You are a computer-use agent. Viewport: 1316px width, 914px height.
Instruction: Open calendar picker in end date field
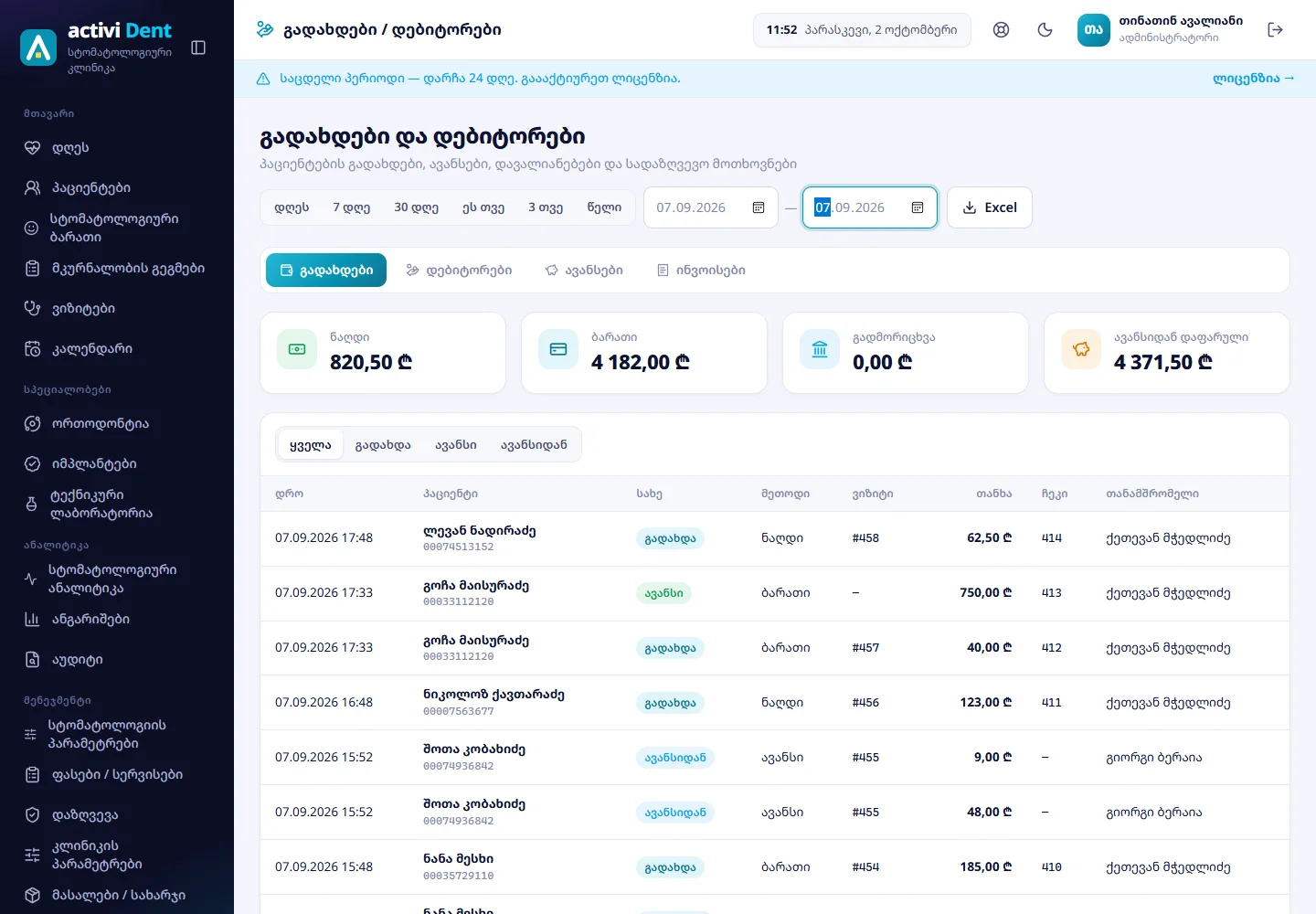tap(918, 207)
